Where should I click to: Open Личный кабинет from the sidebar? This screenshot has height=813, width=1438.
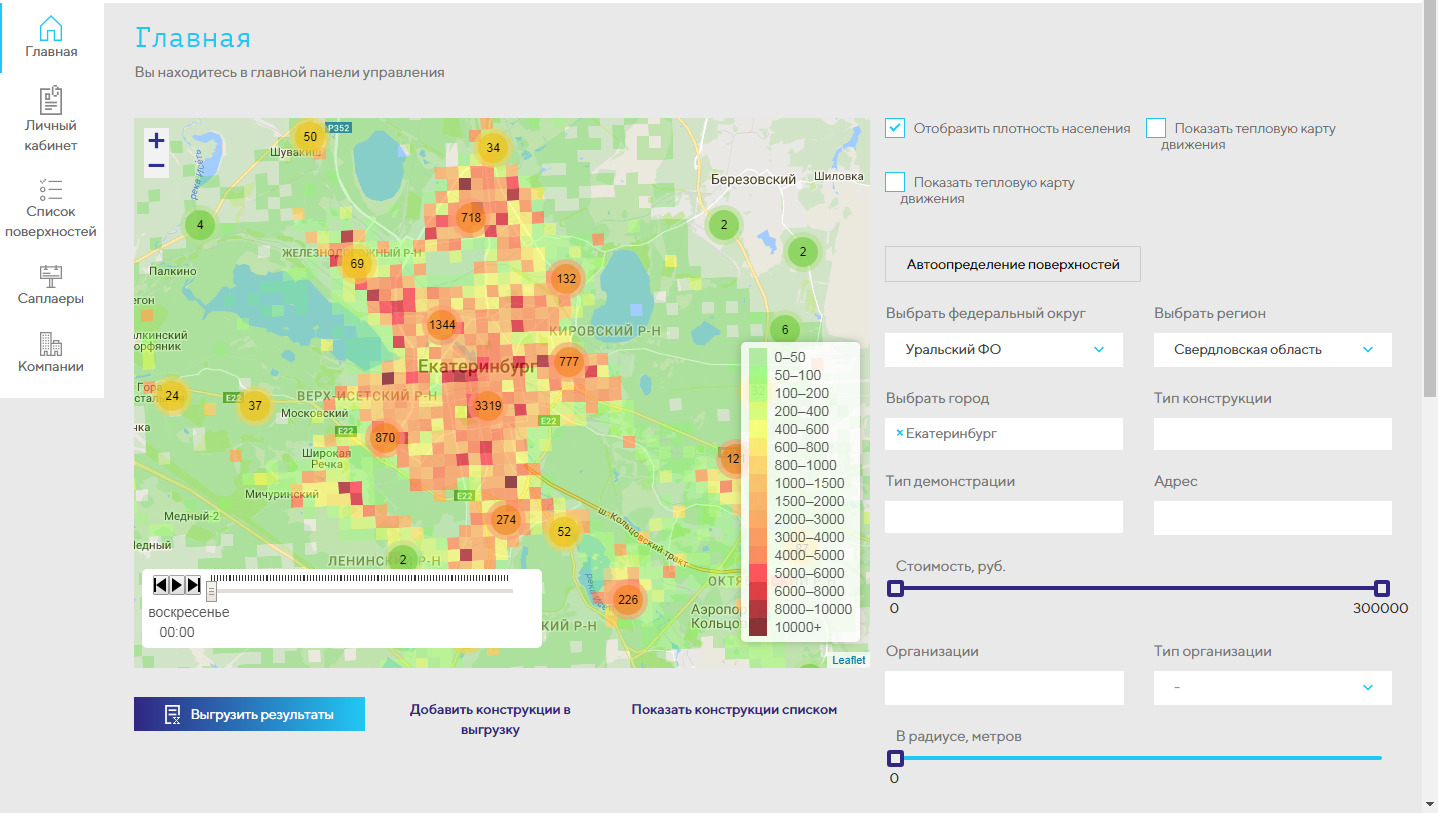[x=51, y=119]
